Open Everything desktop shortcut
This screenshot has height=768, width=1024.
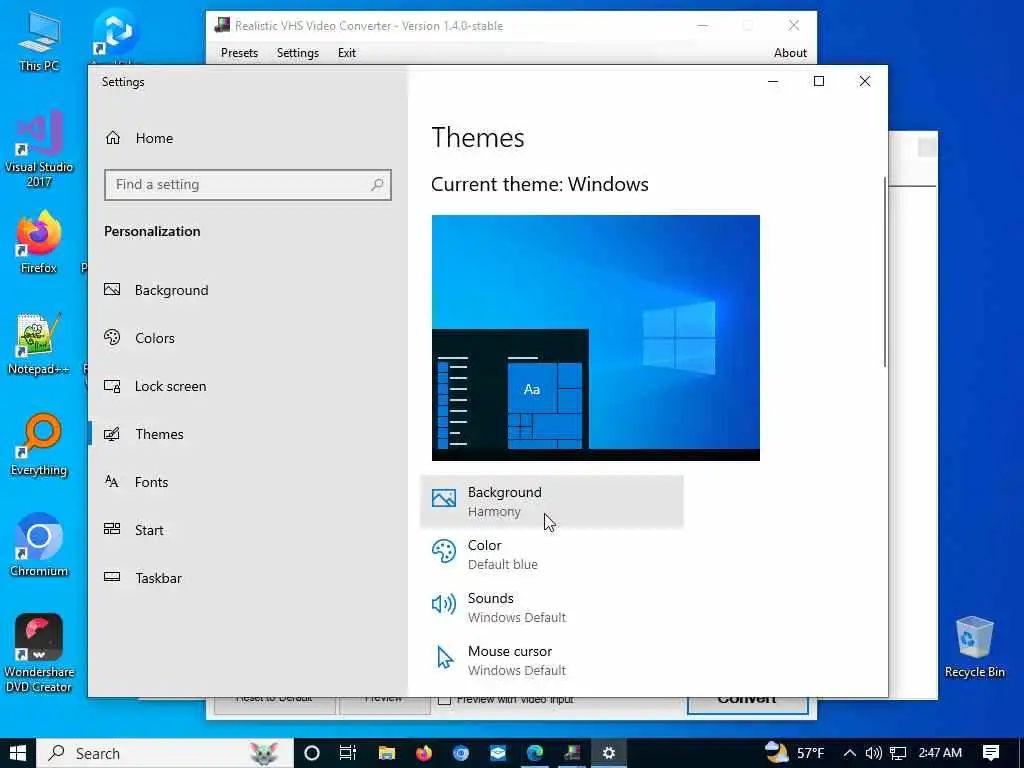[x=39, y=445]
